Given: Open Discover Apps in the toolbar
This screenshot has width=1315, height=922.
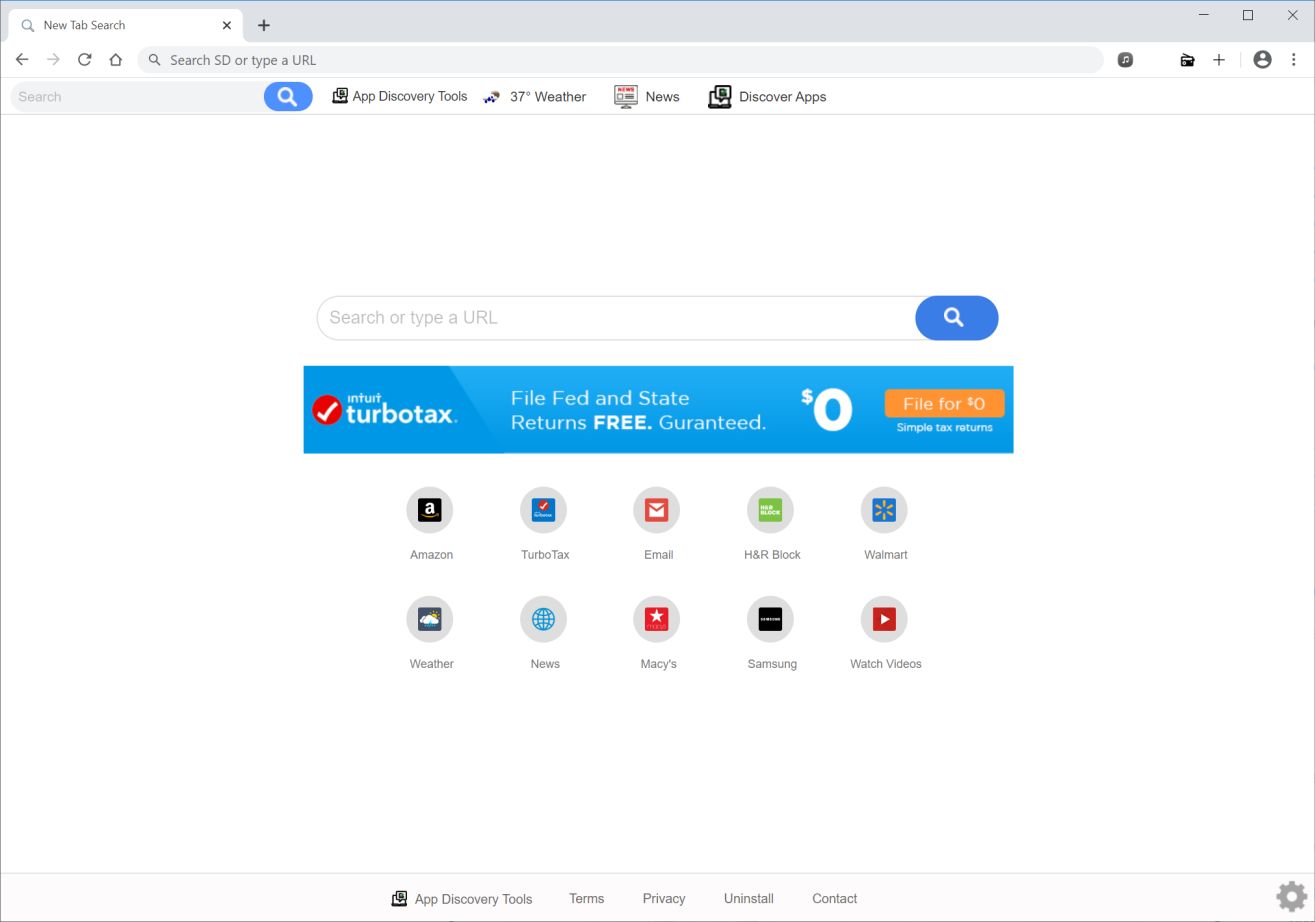Looking at the screenshot, I should click(767, 97).
